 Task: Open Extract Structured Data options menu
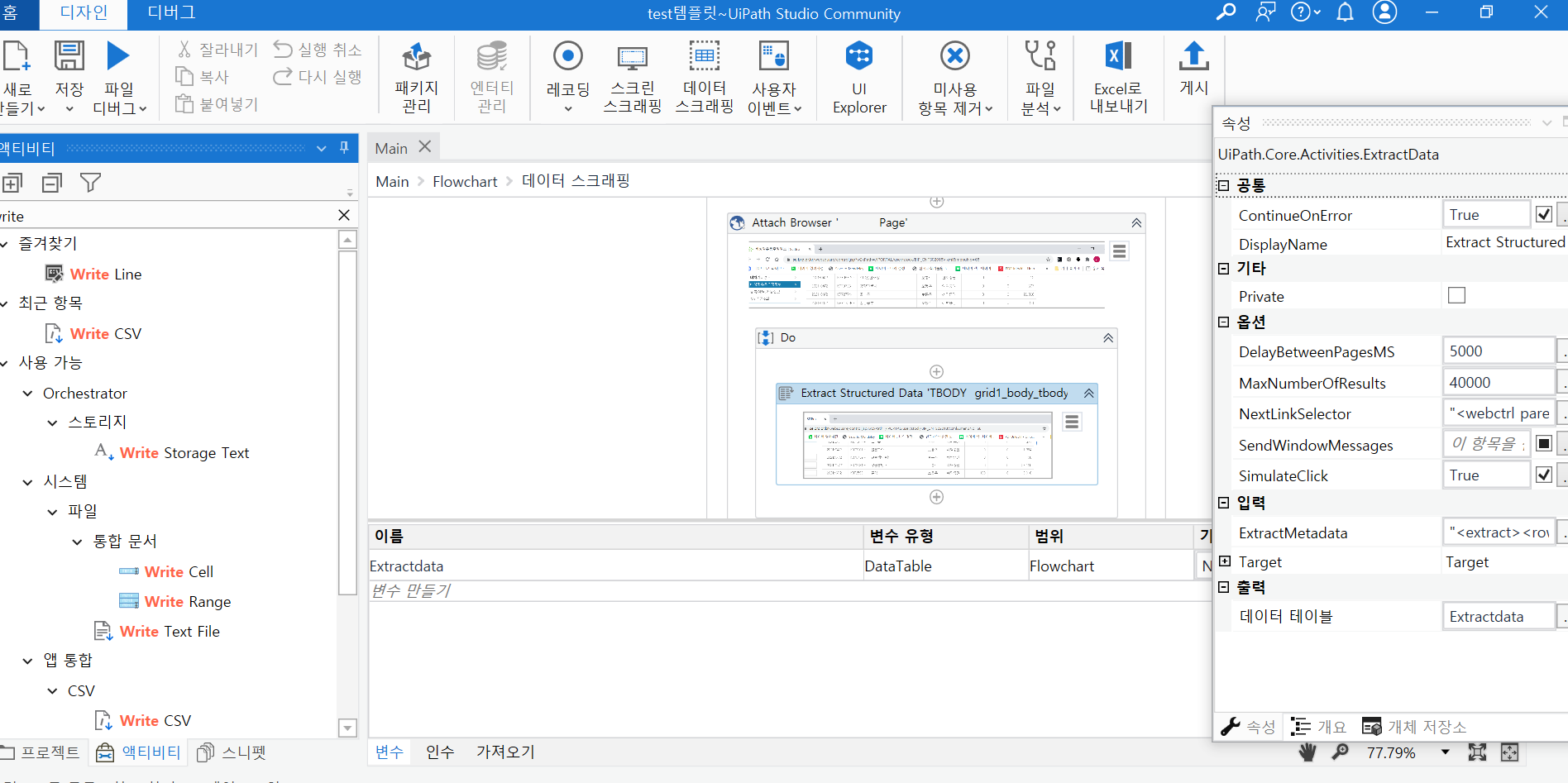coord(1072,422)
